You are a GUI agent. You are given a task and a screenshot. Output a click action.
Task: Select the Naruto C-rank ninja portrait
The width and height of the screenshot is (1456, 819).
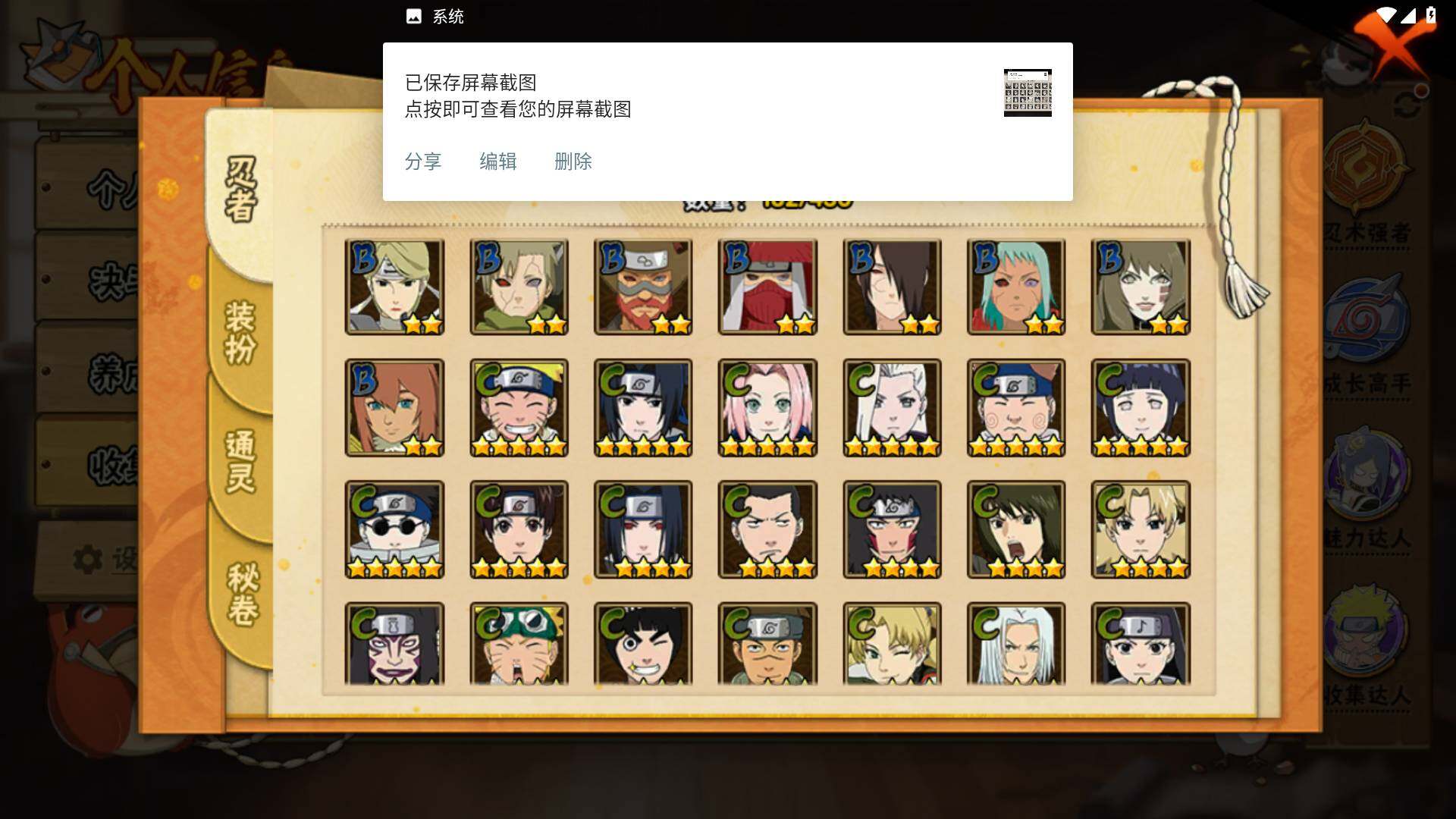tap(519, 408)
